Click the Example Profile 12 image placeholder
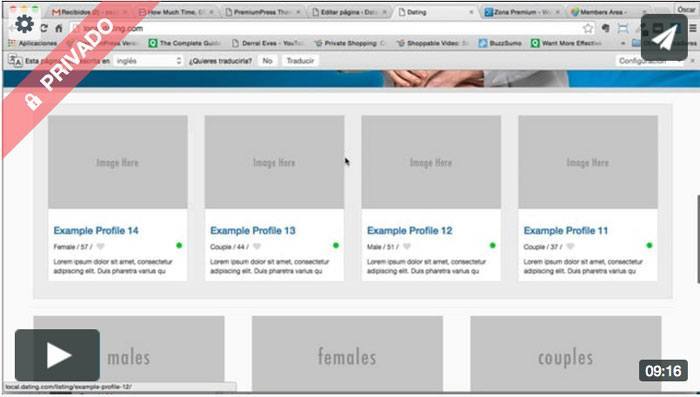Image resolution: width=700 pixels, height=397 pixels. click(x=431, y=162)
